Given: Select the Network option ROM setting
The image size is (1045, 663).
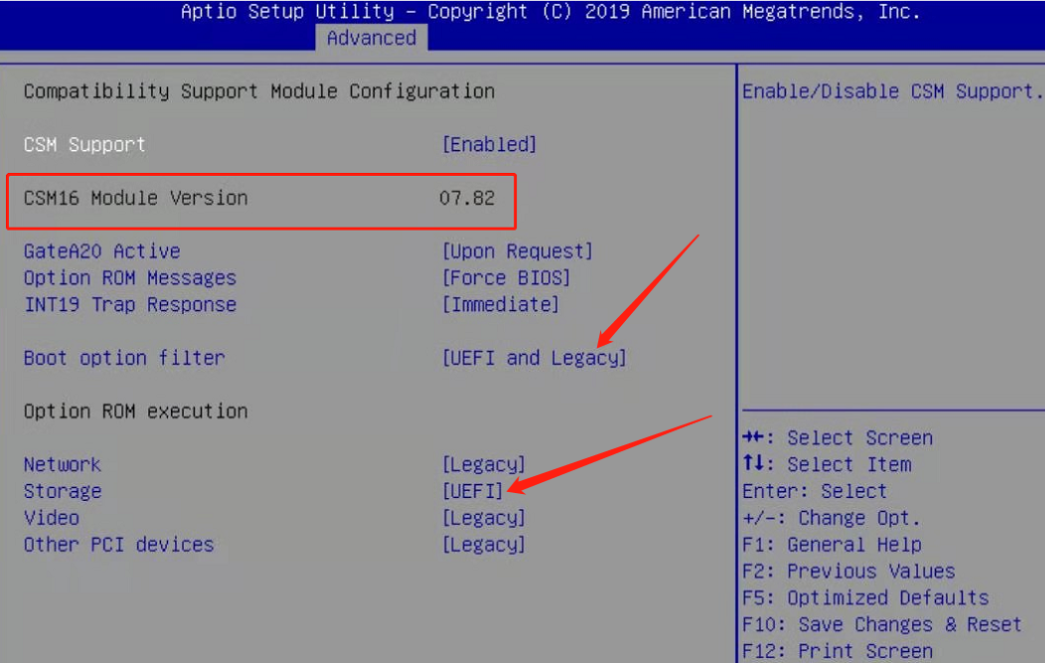Looking at the screenshot, I should click(x=62, y=464).
